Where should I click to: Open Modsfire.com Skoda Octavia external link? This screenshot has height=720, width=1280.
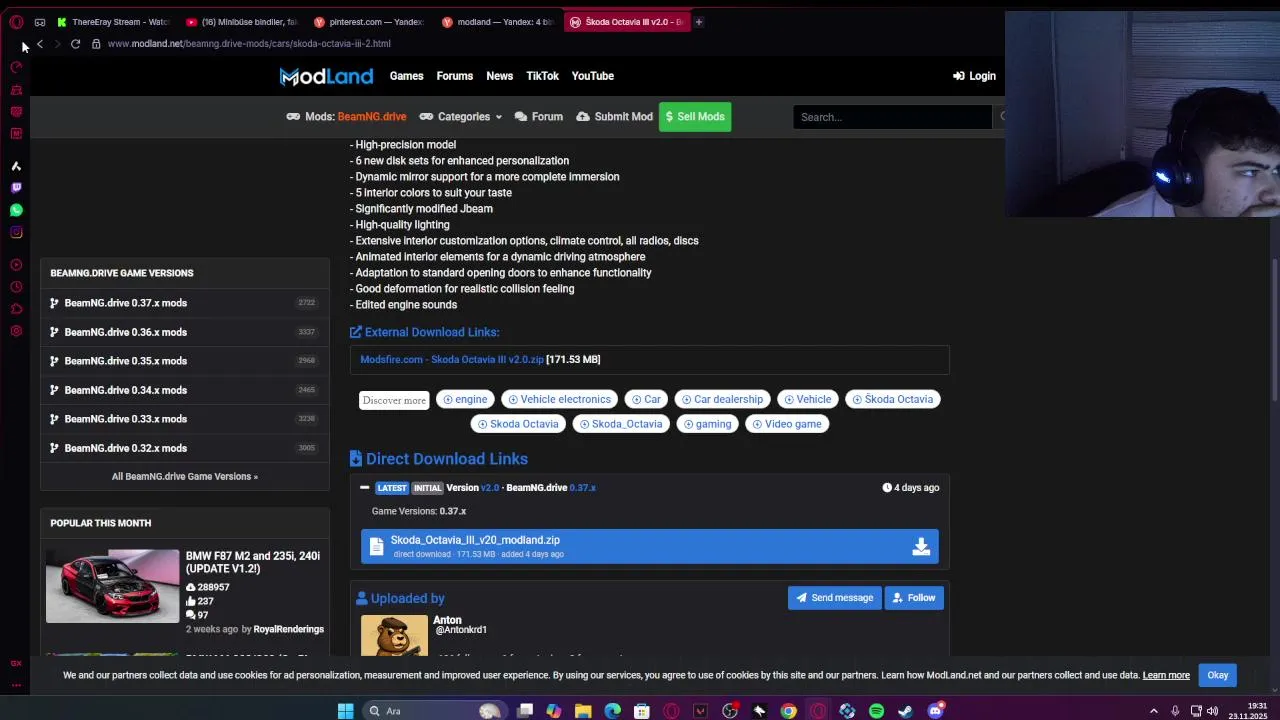[452, 359]
